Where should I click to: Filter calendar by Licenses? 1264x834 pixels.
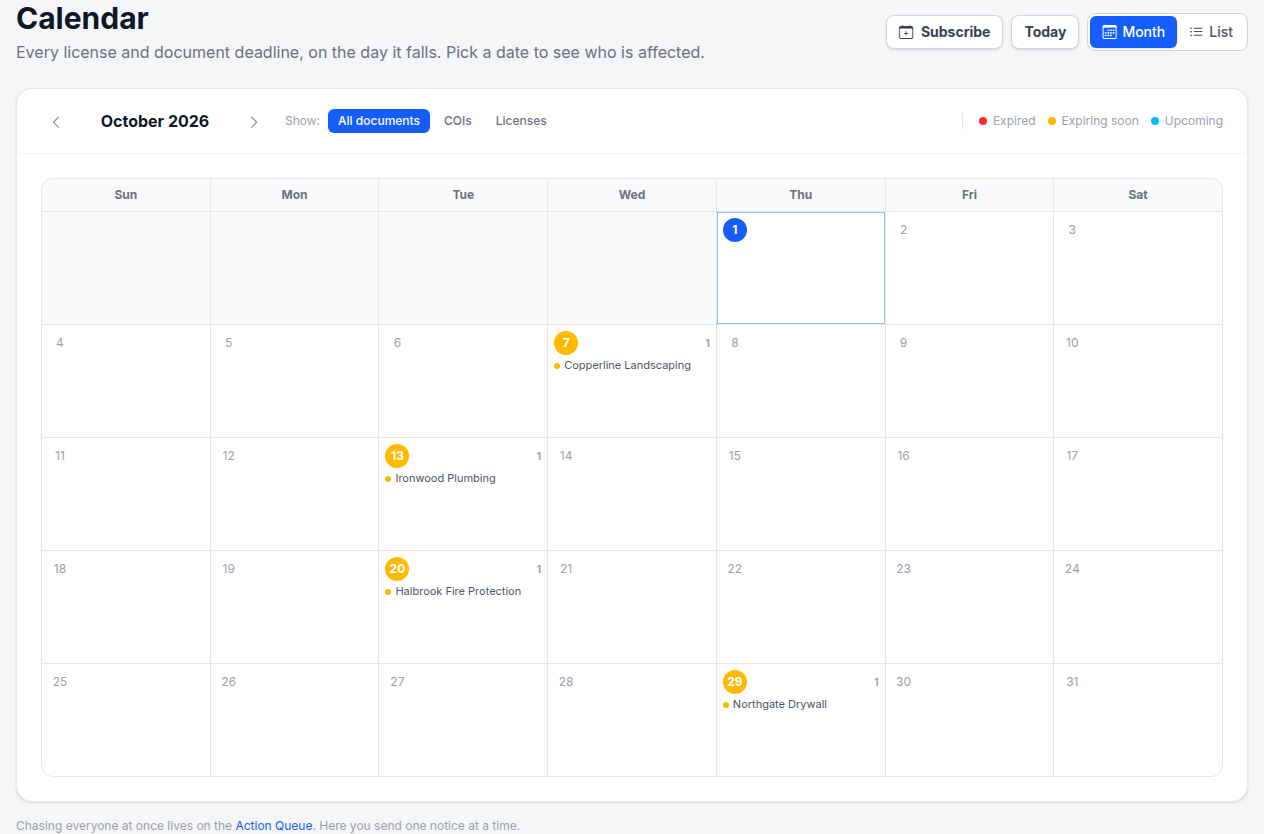(x=521, y=121)
